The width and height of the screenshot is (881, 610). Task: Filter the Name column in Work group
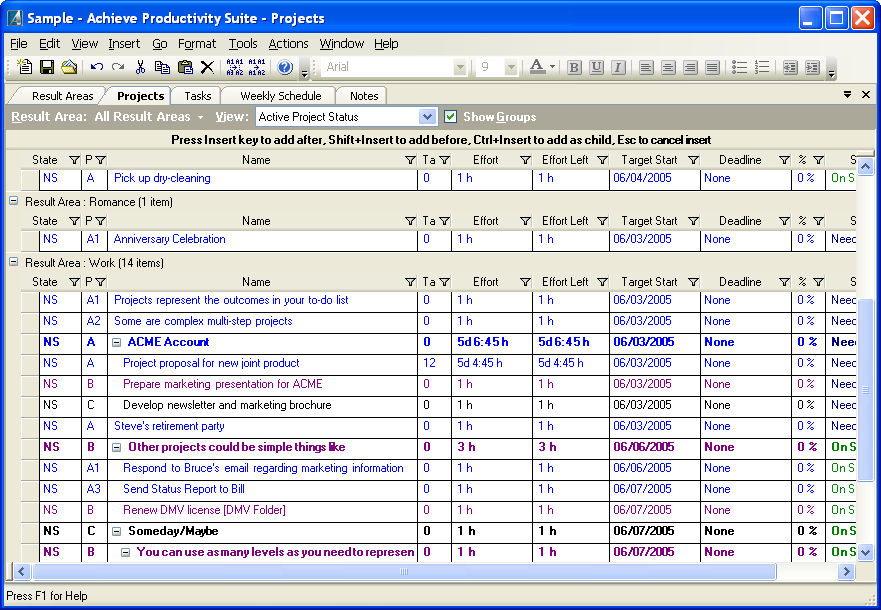point(411,282)
